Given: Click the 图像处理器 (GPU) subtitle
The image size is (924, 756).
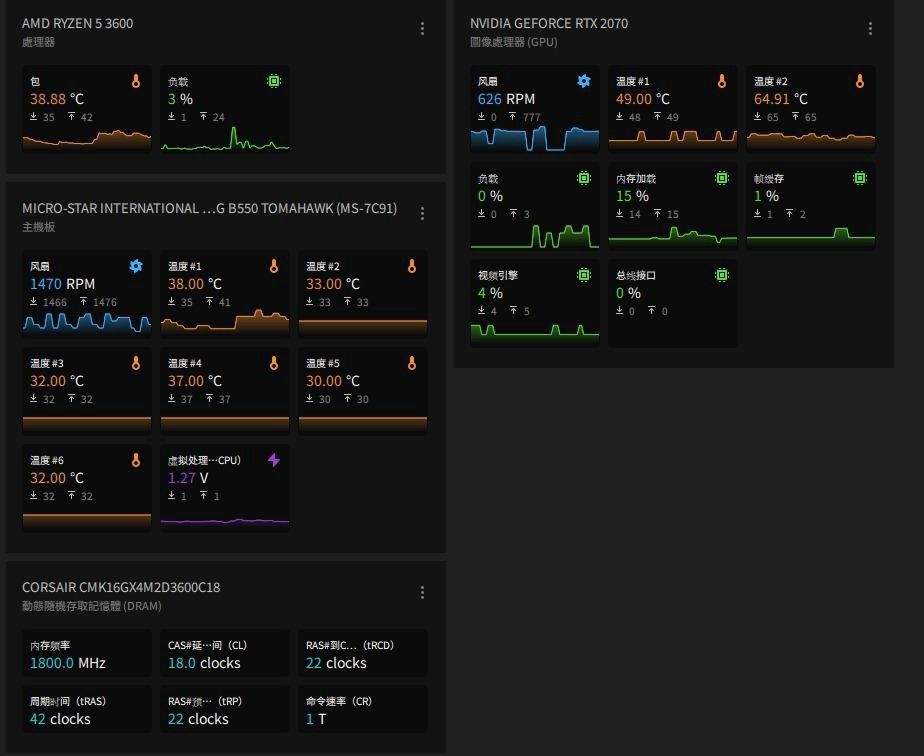Looking at the screenshot, I should click(x=513, y=42).
